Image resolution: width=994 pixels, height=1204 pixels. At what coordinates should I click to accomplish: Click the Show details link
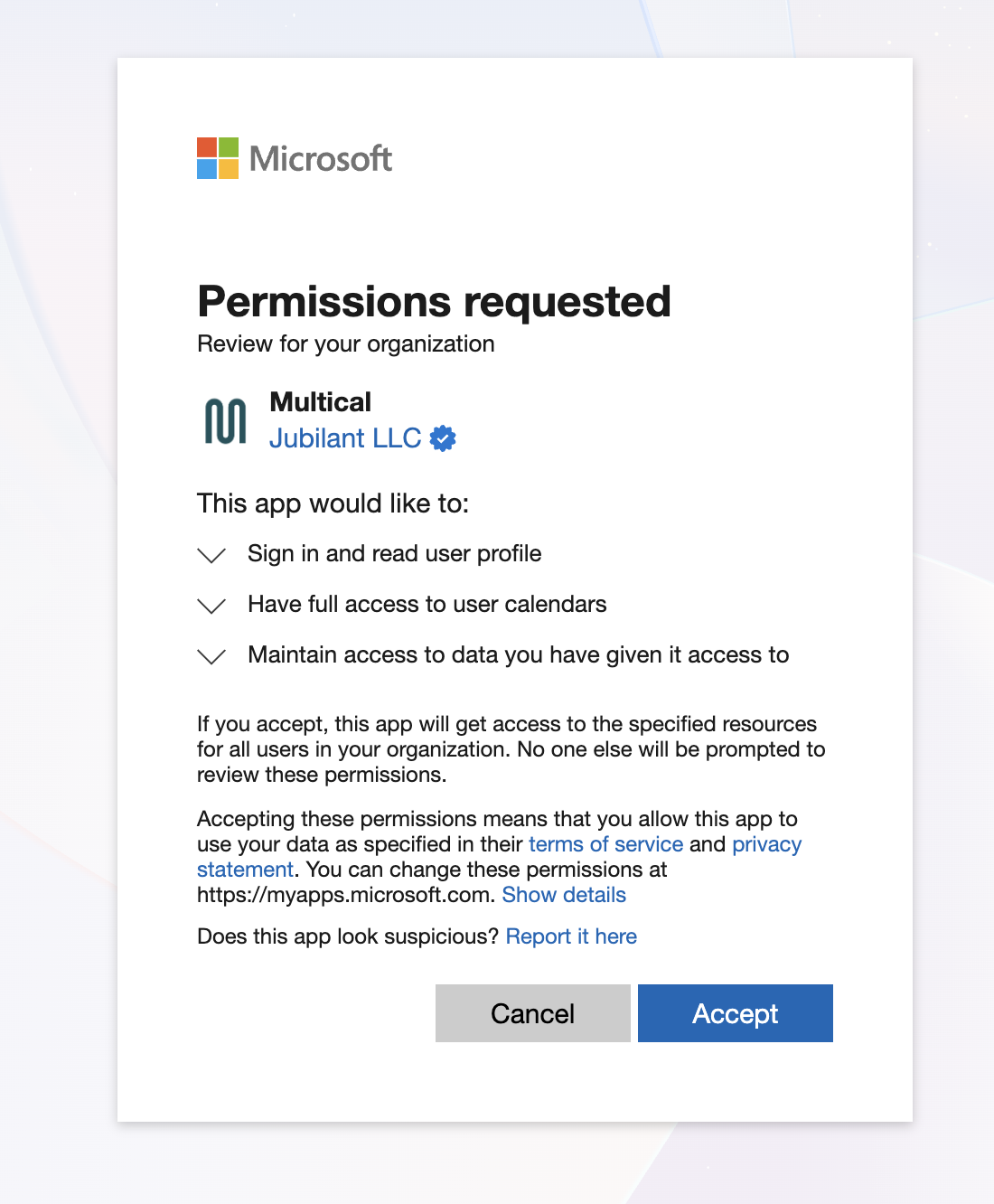coord(564,895)
